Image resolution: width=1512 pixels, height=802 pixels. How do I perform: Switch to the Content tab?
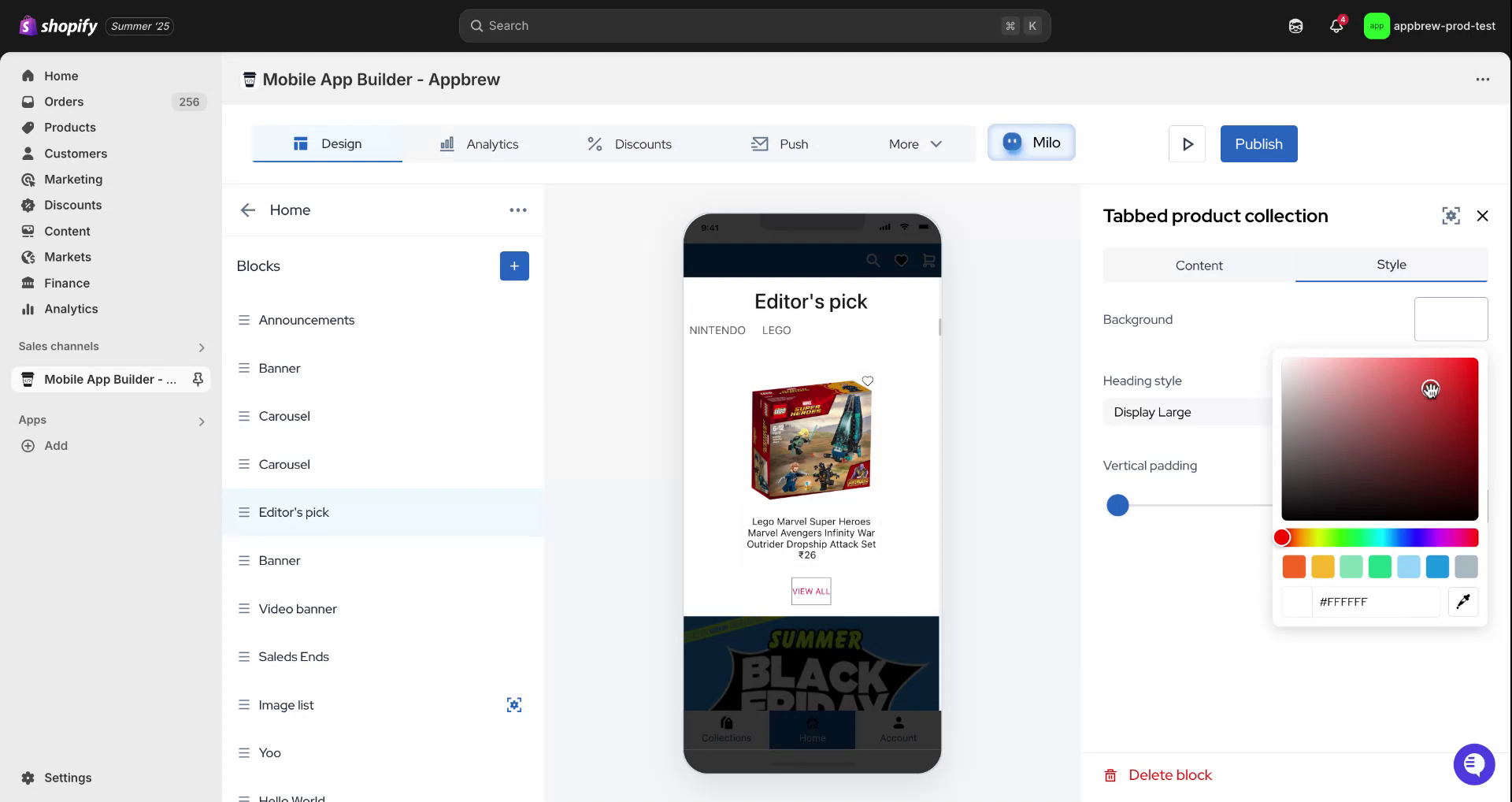click(1199, 265)
